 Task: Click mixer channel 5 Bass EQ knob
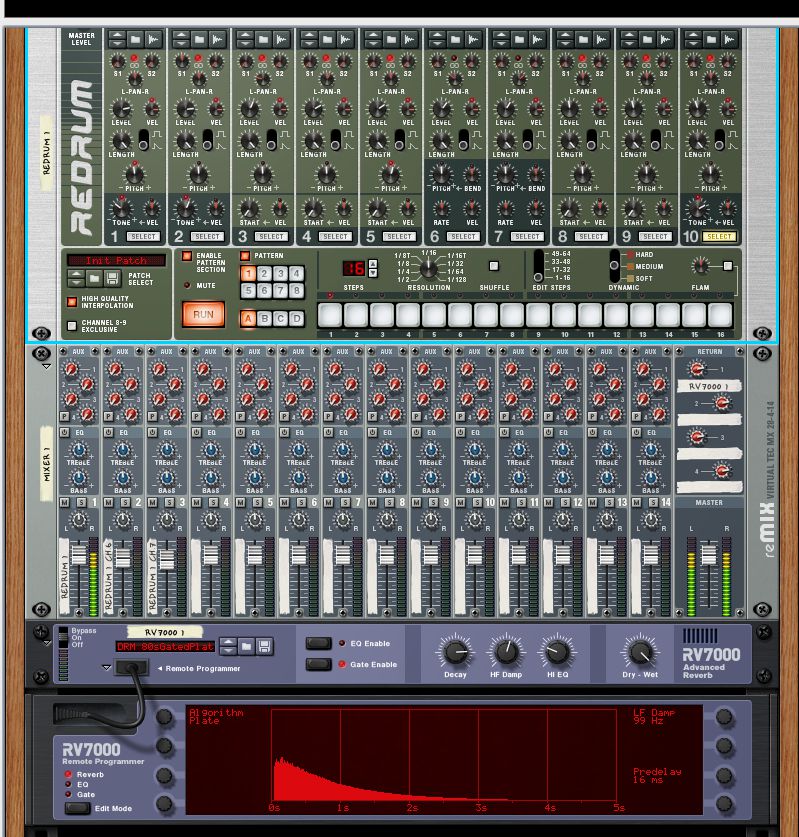tap(255, 478)
